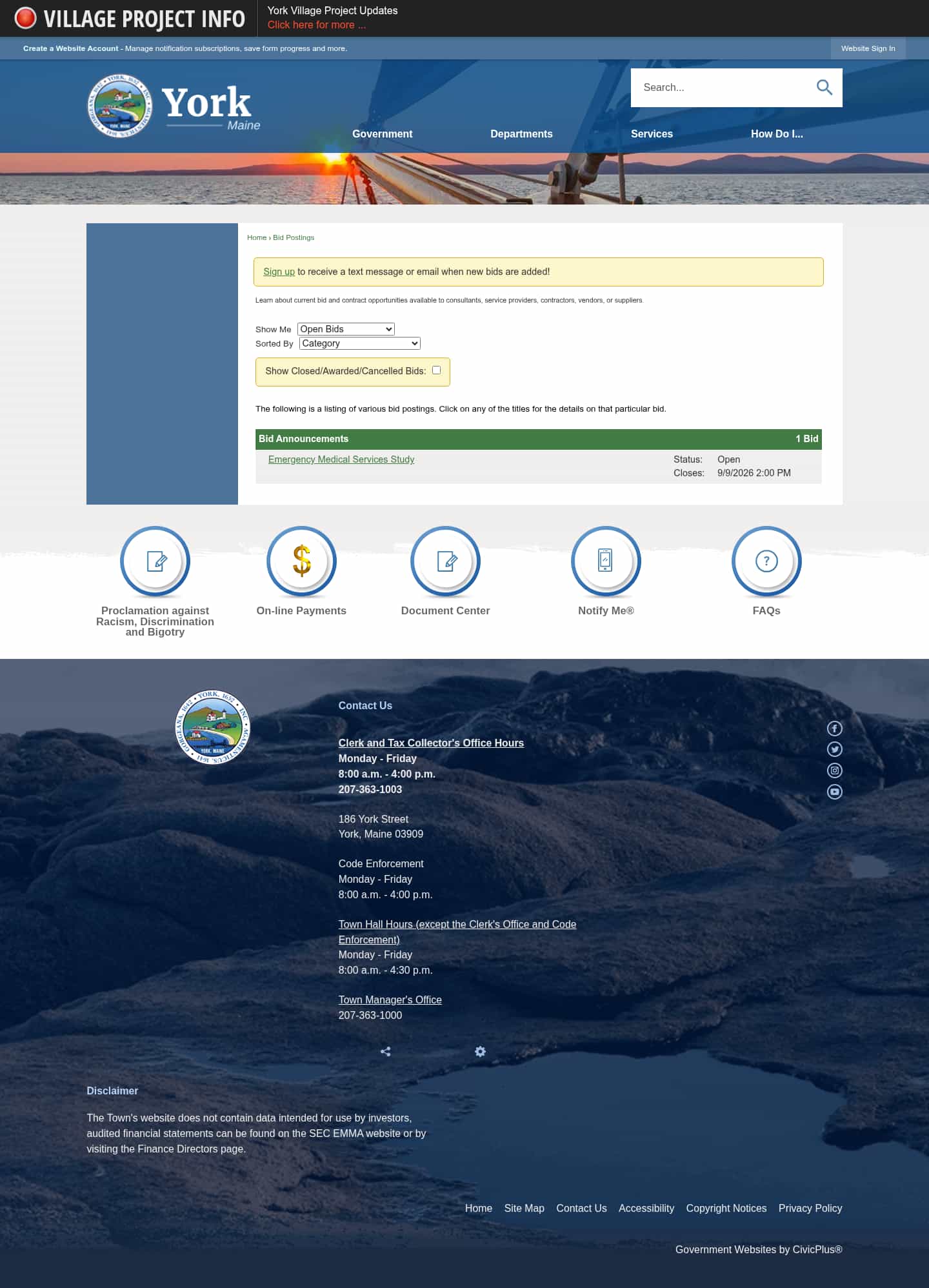Click the Bid Postings breadcrumb link
Screen dimensions: 929x1288
click(x=294, y=237)
